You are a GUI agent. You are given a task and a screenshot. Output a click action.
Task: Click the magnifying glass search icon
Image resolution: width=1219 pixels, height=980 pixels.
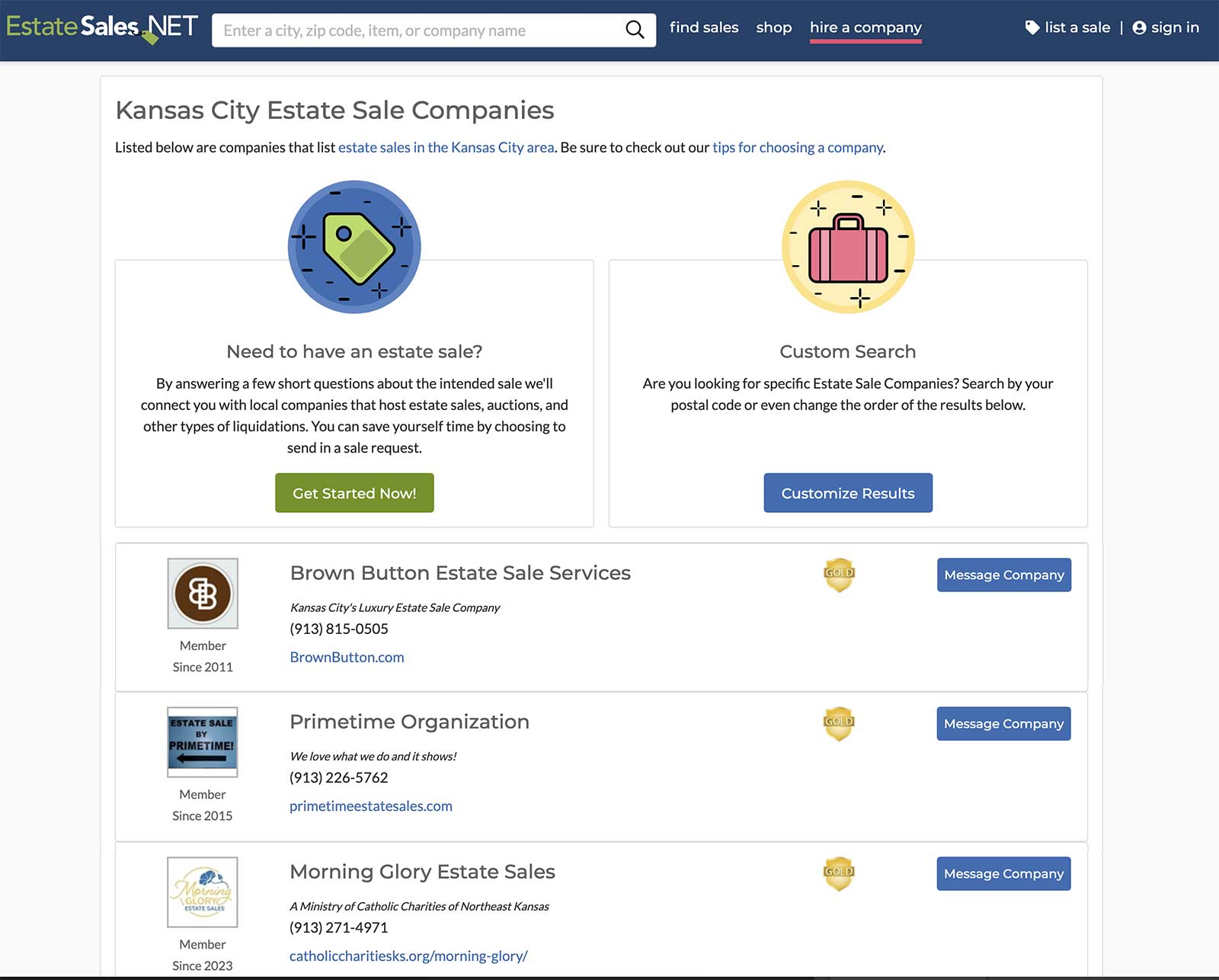click(634, 30)
